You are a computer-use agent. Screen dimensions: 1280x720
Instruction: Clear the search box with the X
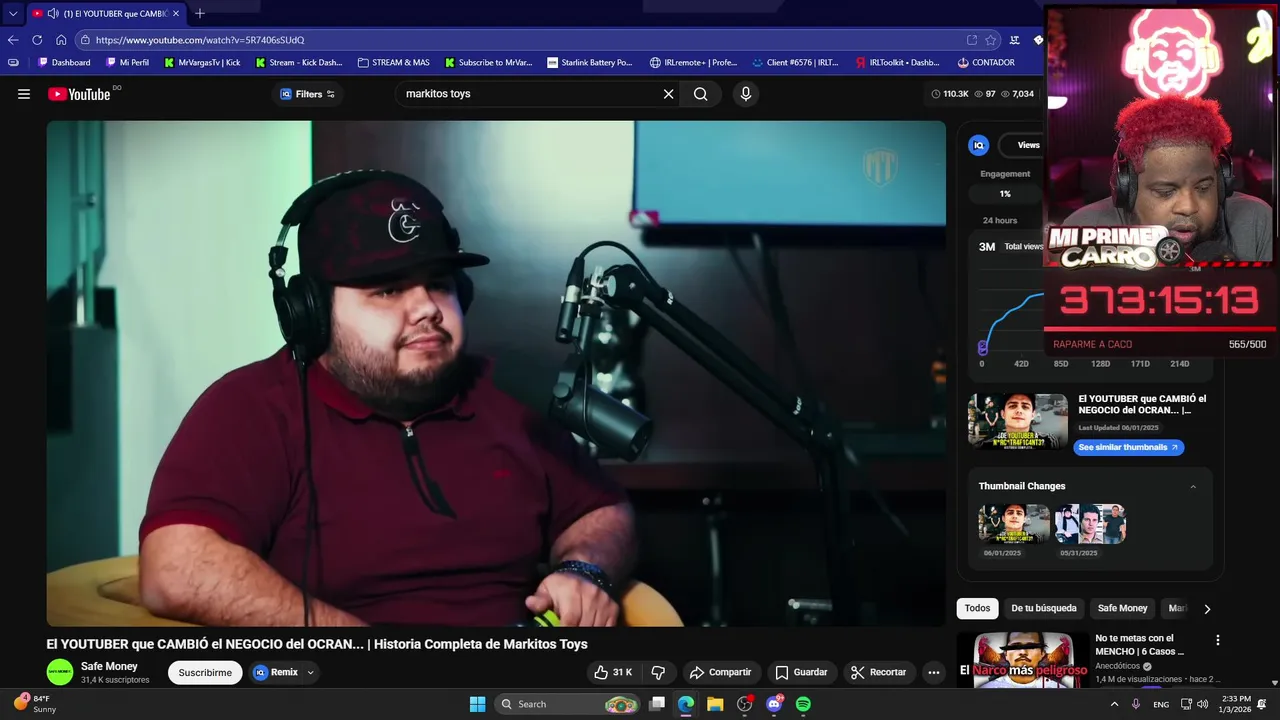click(668, 94)
